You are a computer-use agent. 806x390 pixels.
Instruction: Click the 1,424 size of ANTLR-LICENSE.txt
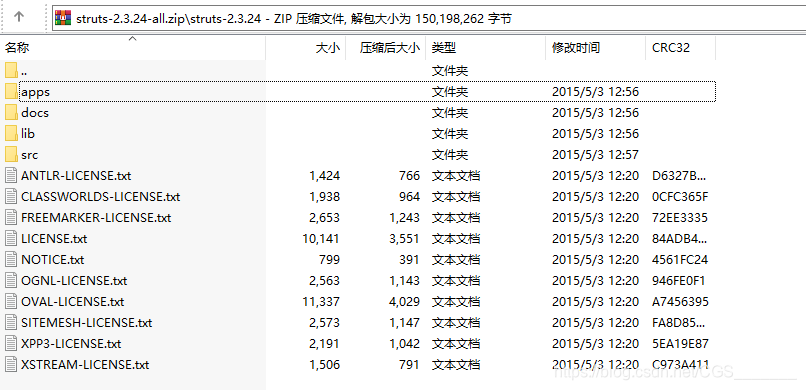point(325,176)
